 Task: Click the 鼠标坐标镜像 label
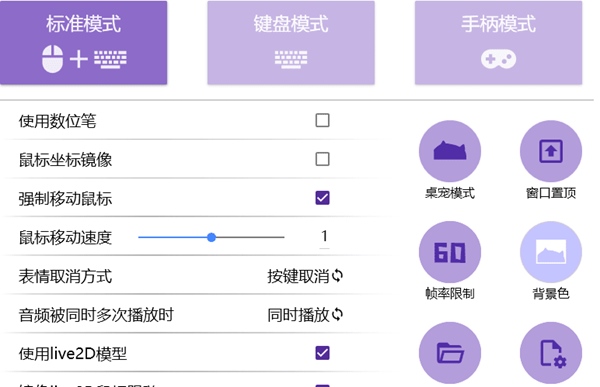(65, 160)
